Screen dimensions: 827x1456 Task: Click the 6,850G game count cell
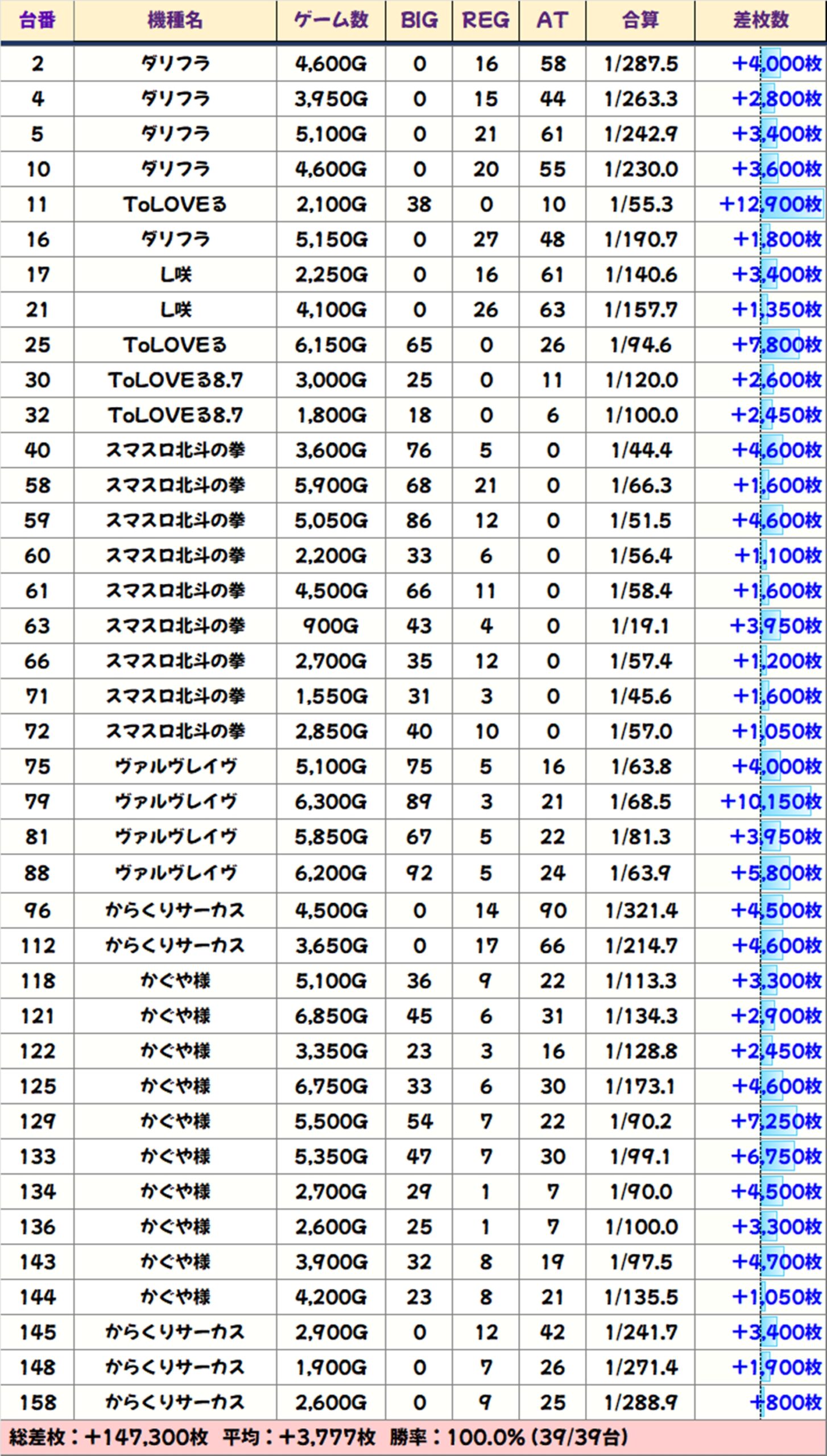331,1016
